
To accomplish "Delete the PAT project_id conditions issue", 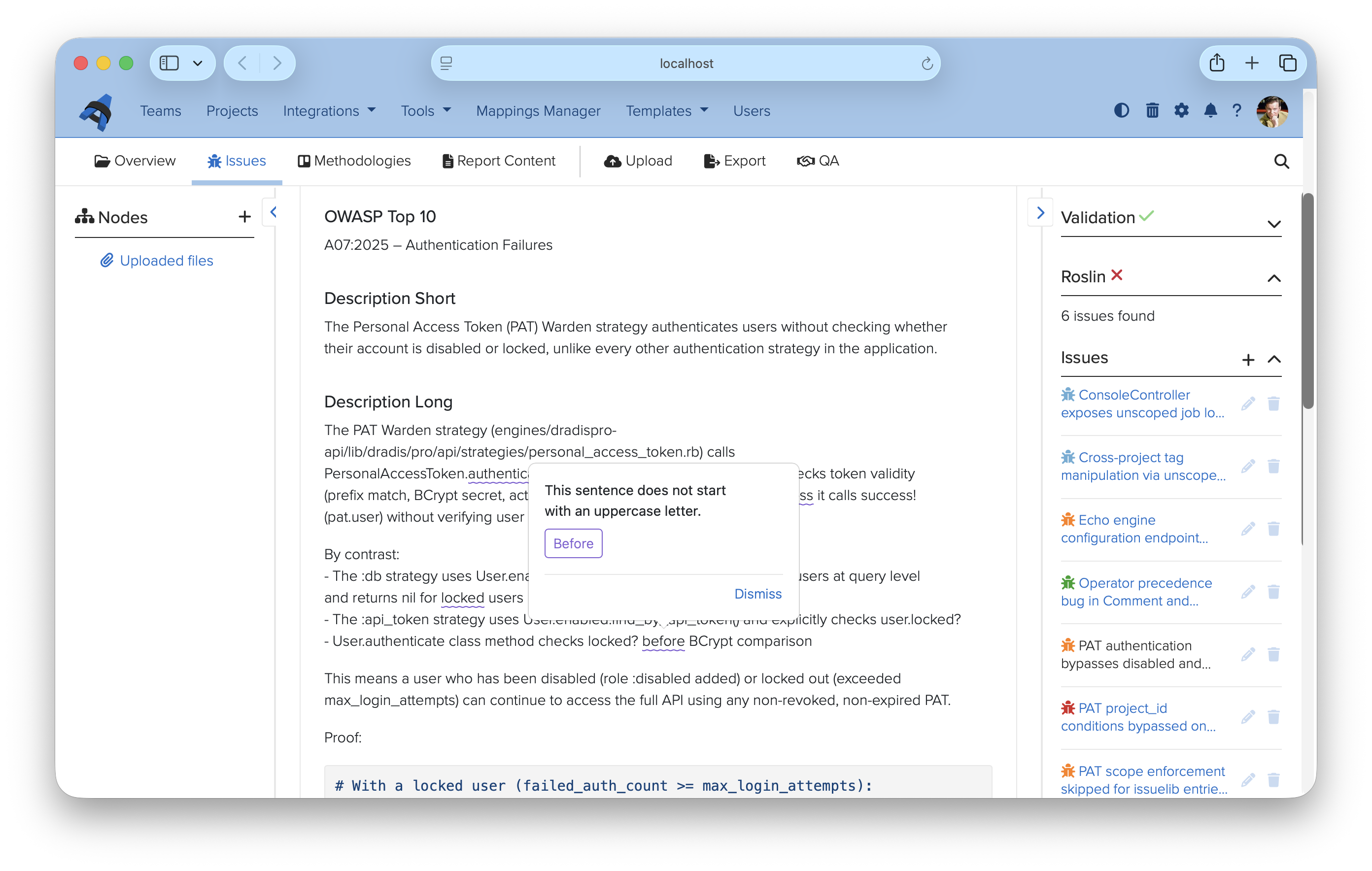I will tap(1273, 717).
